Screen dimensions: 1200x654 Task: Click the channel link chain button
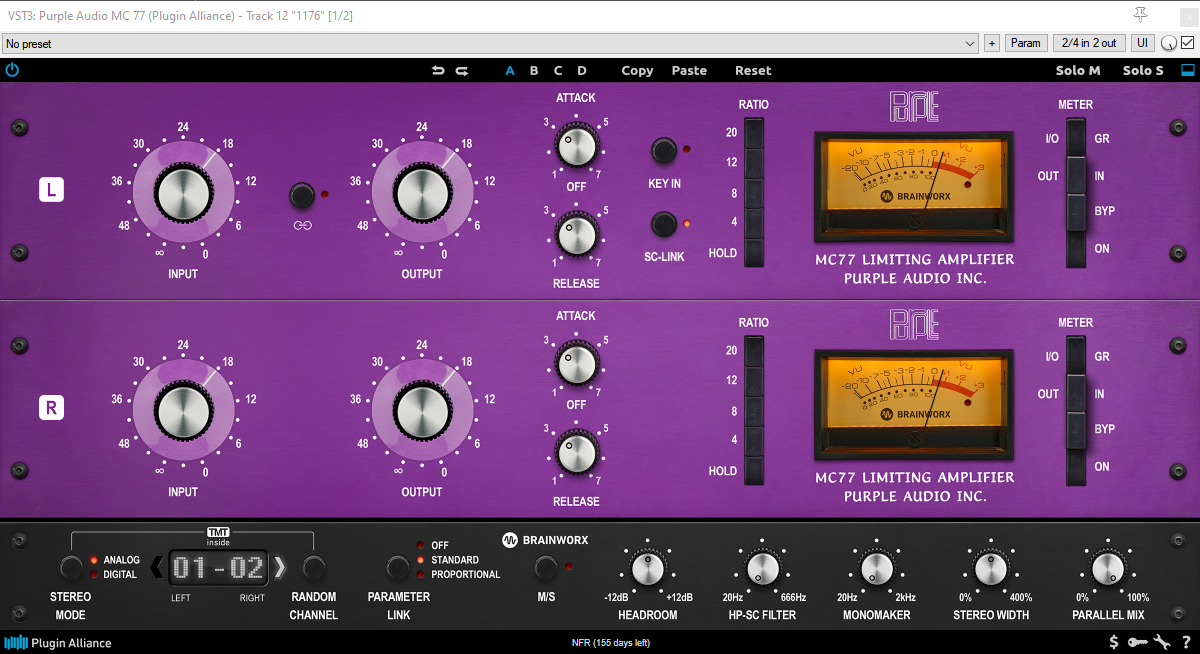(x=302, y=194)
